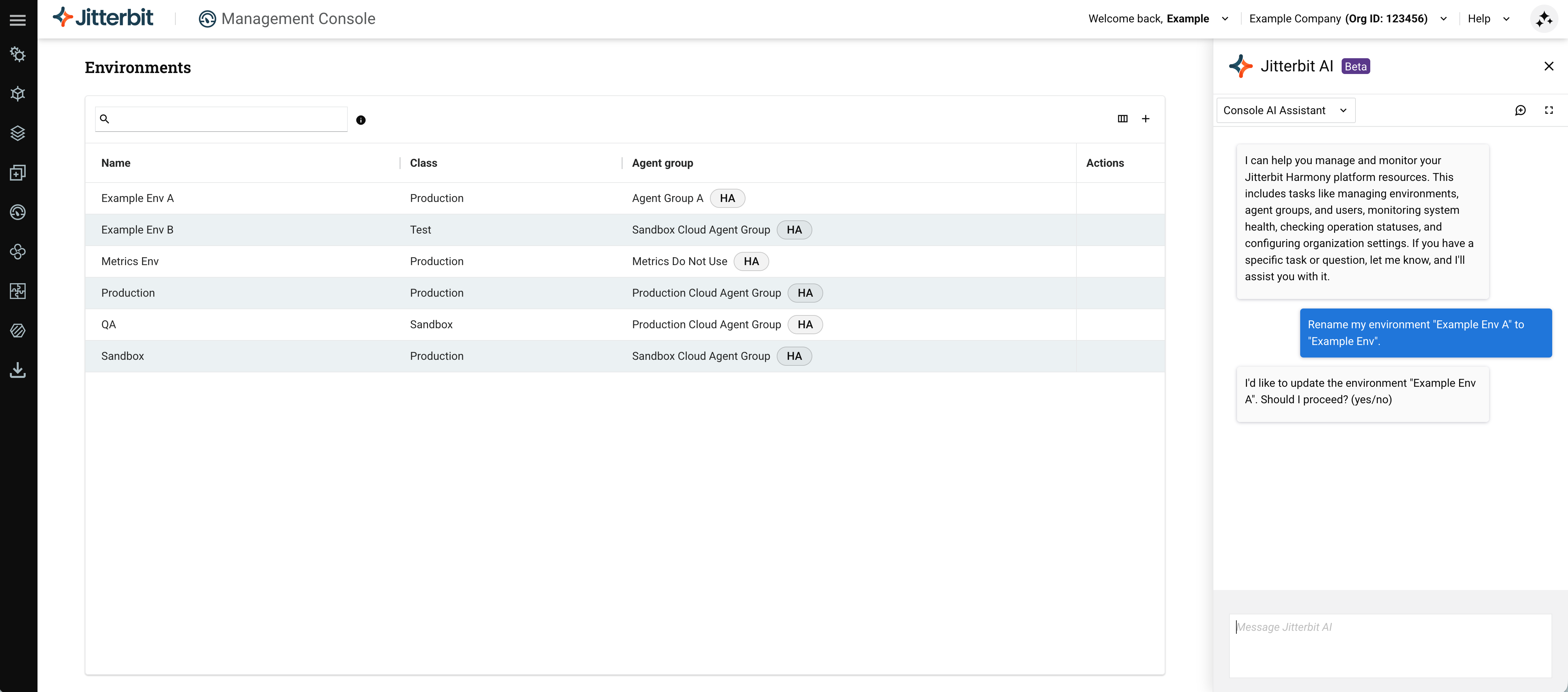
Task: Click the info icon next to search
Action: (361, 120)
